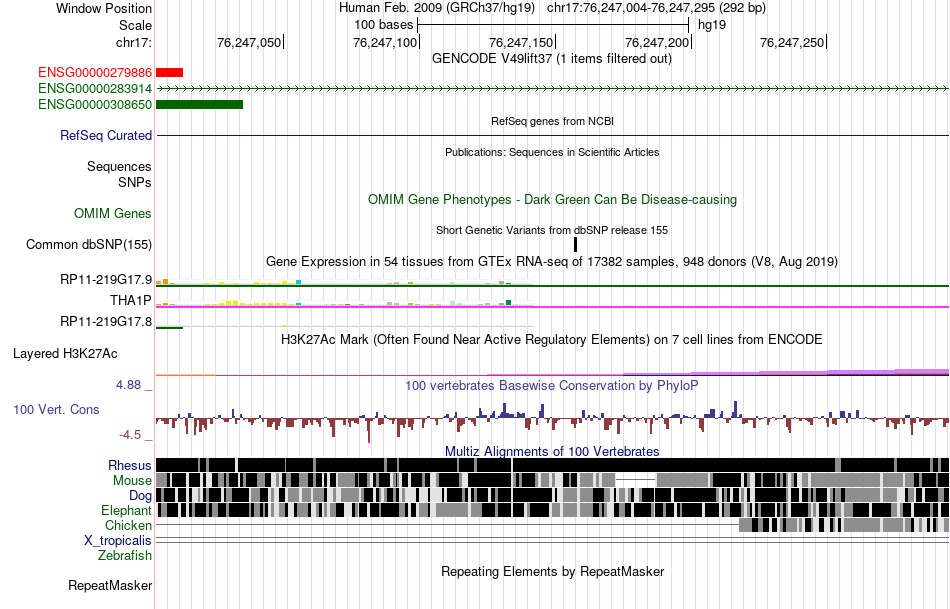
Task: Click the 76,247,150 ruler position
Action: point(521,42)
